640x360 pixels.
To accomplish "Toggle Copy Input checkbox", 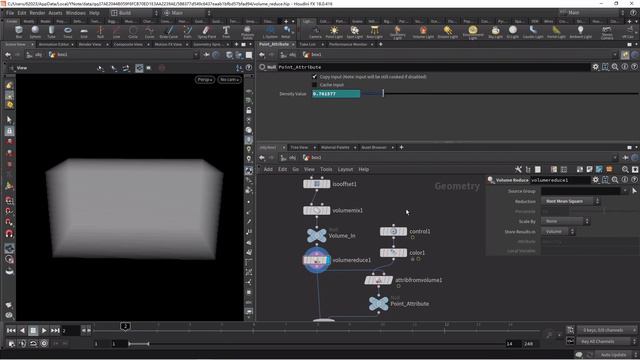I will [314, 77].
